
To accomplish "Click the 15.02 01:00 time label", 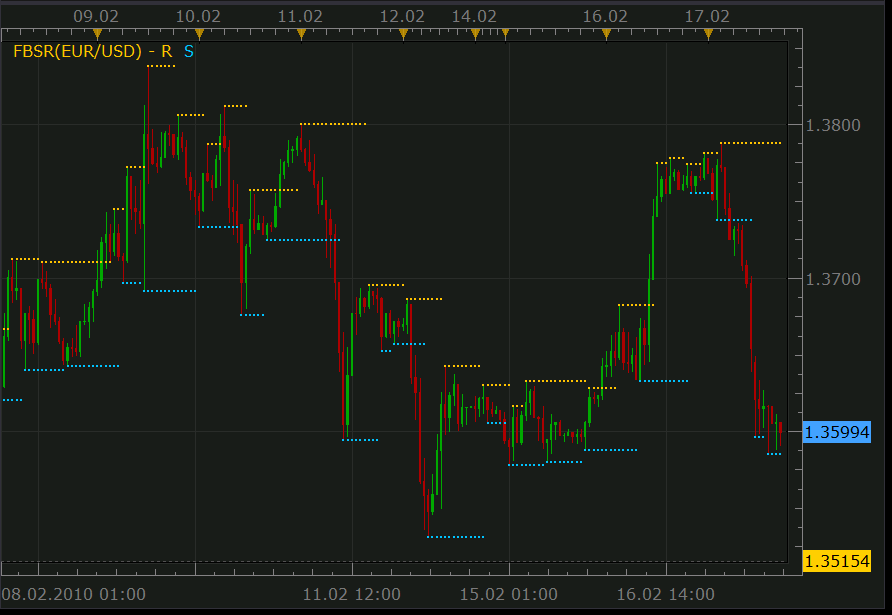I will (x=509, y=594).
